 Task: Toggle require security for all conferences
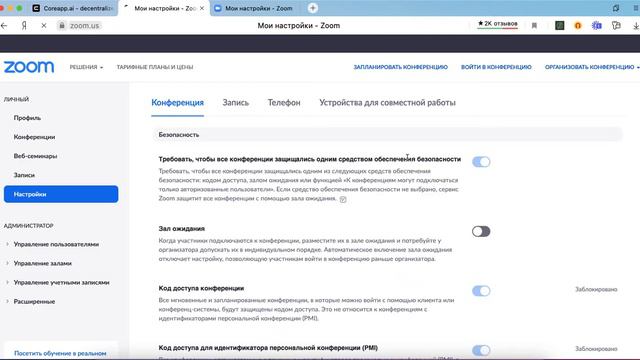[481, 162]
